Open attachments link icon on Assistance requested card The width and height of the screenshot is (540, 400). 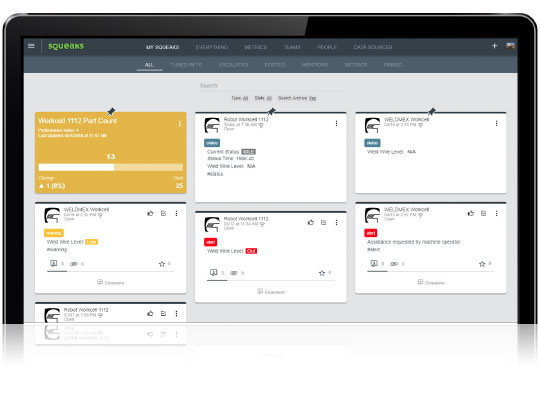(x=394, y=264)
